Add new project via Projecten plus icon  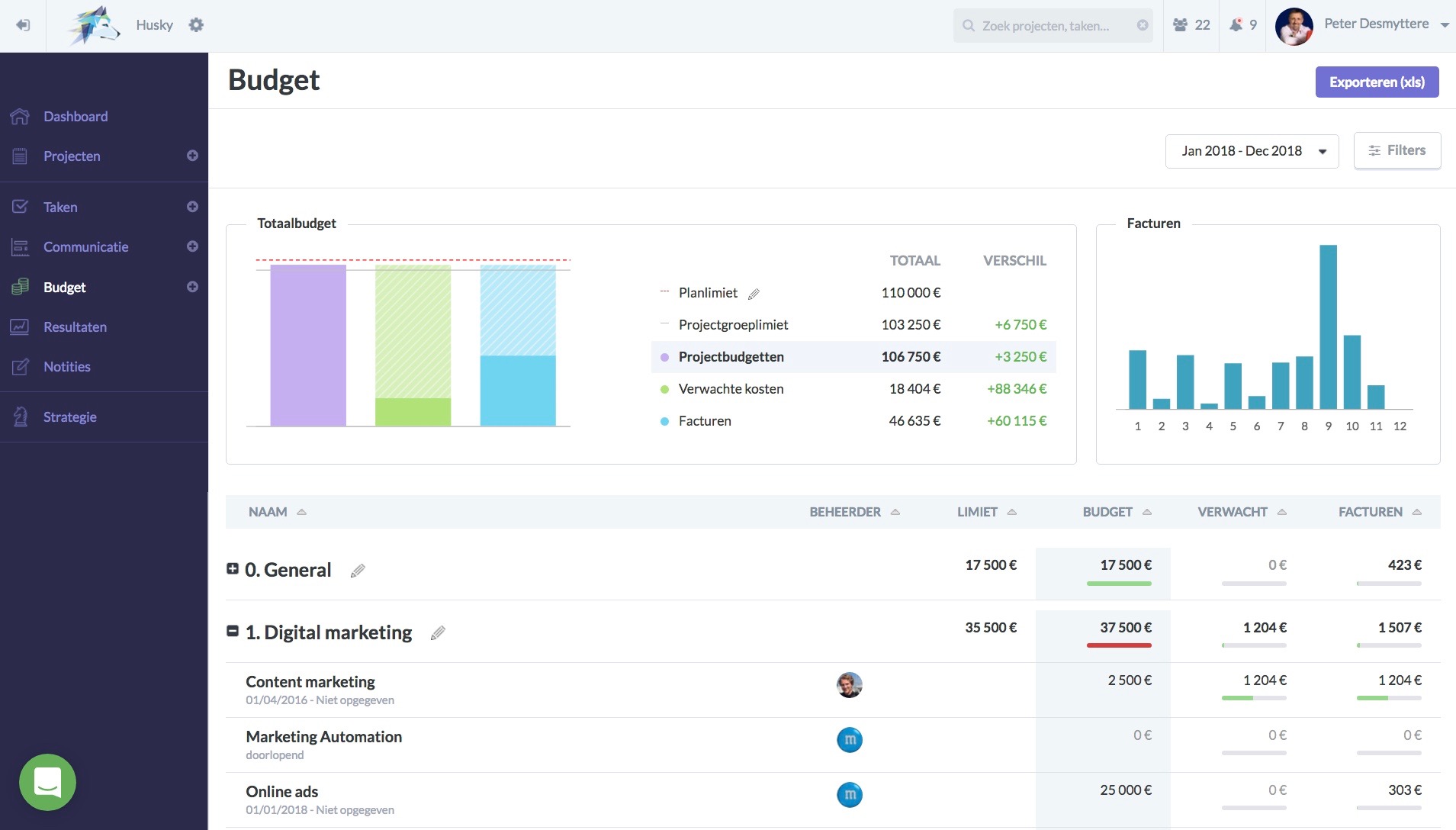coord(192,156)
